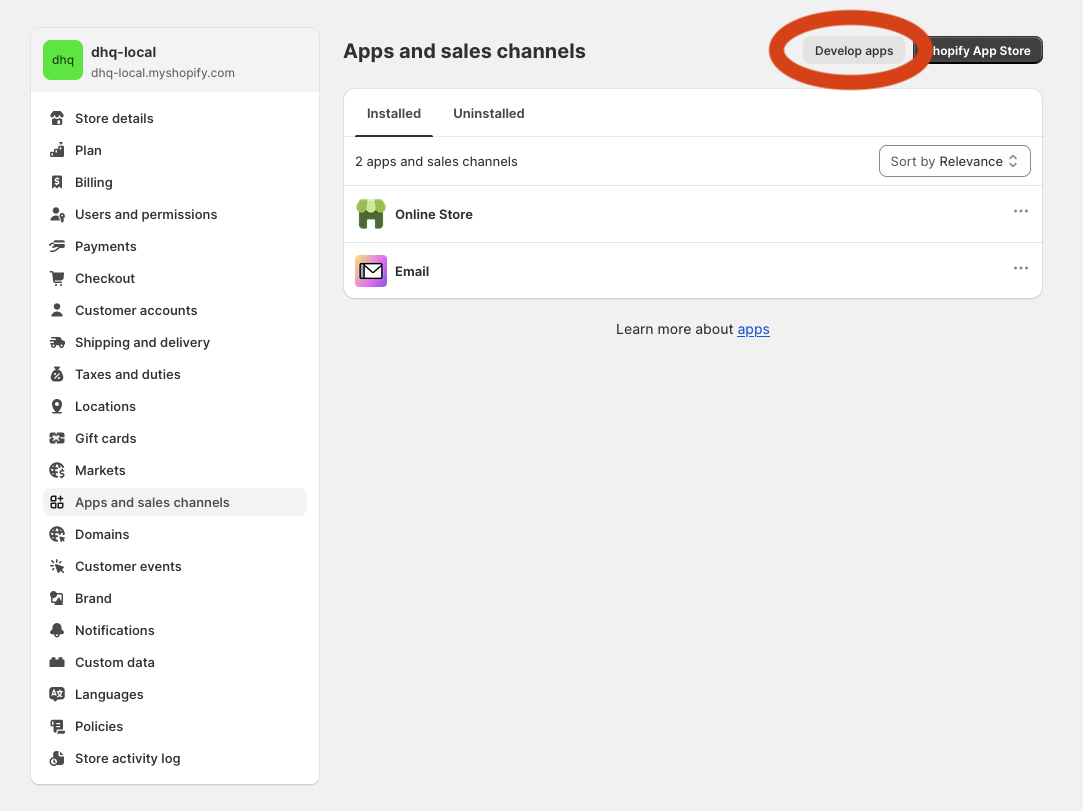Open the Email app name

[412, 271]
